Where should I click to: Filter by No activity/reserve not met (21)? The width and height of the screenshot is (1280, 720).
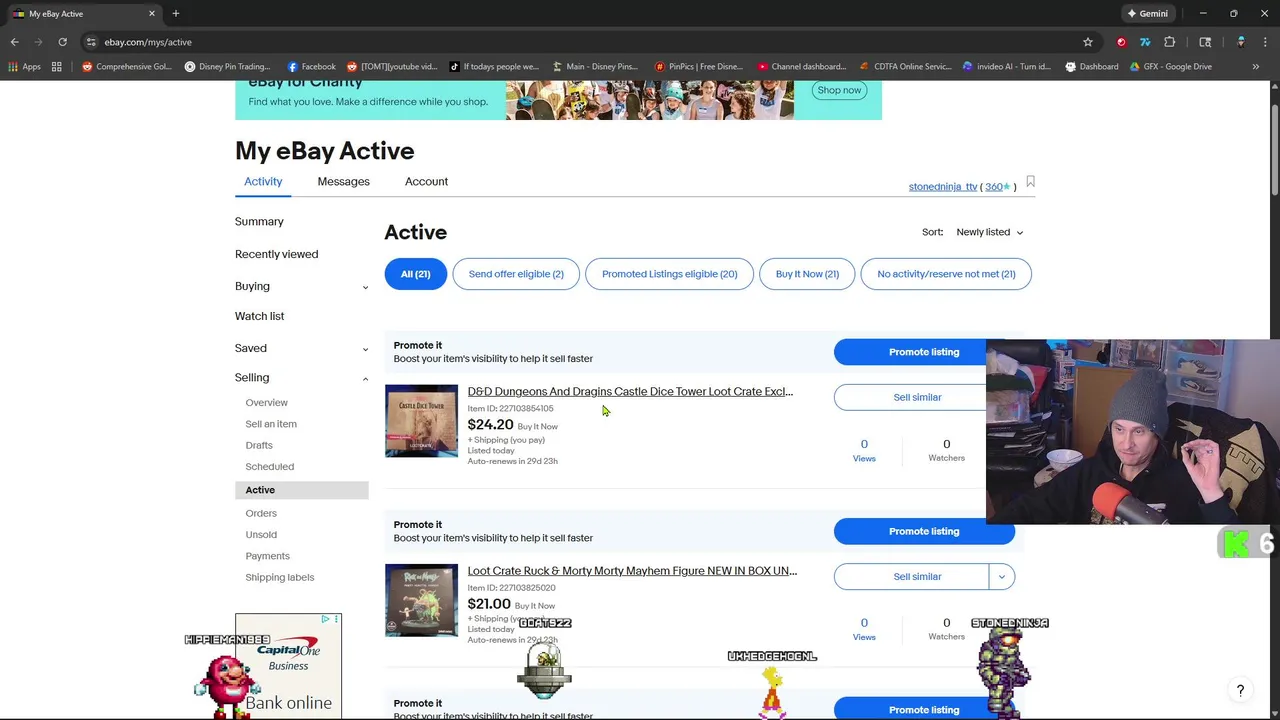click(x=946, y=274)
